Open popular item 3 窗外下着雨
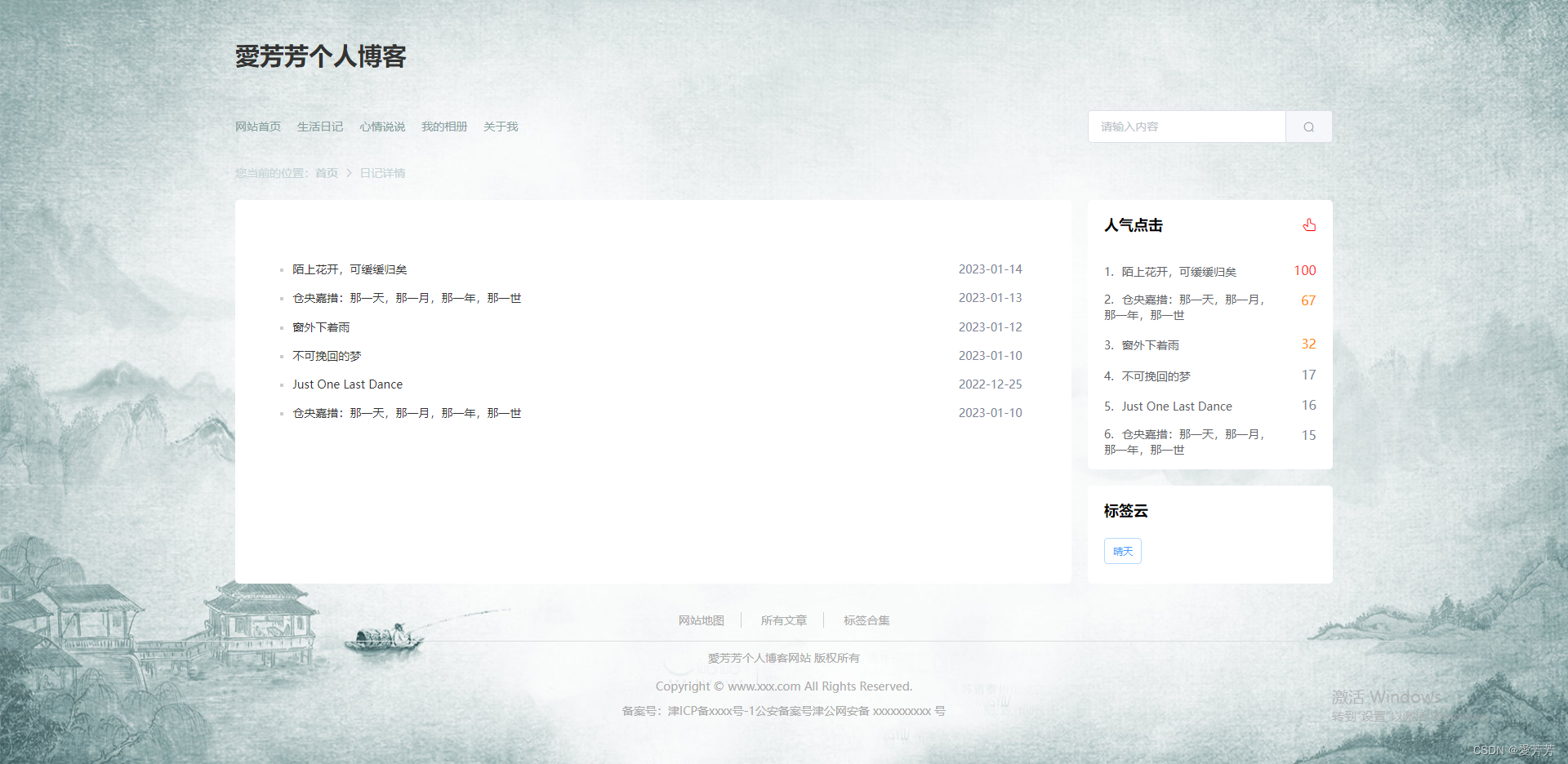This screenshot has height=764, width=1568. pos(1150,345)
